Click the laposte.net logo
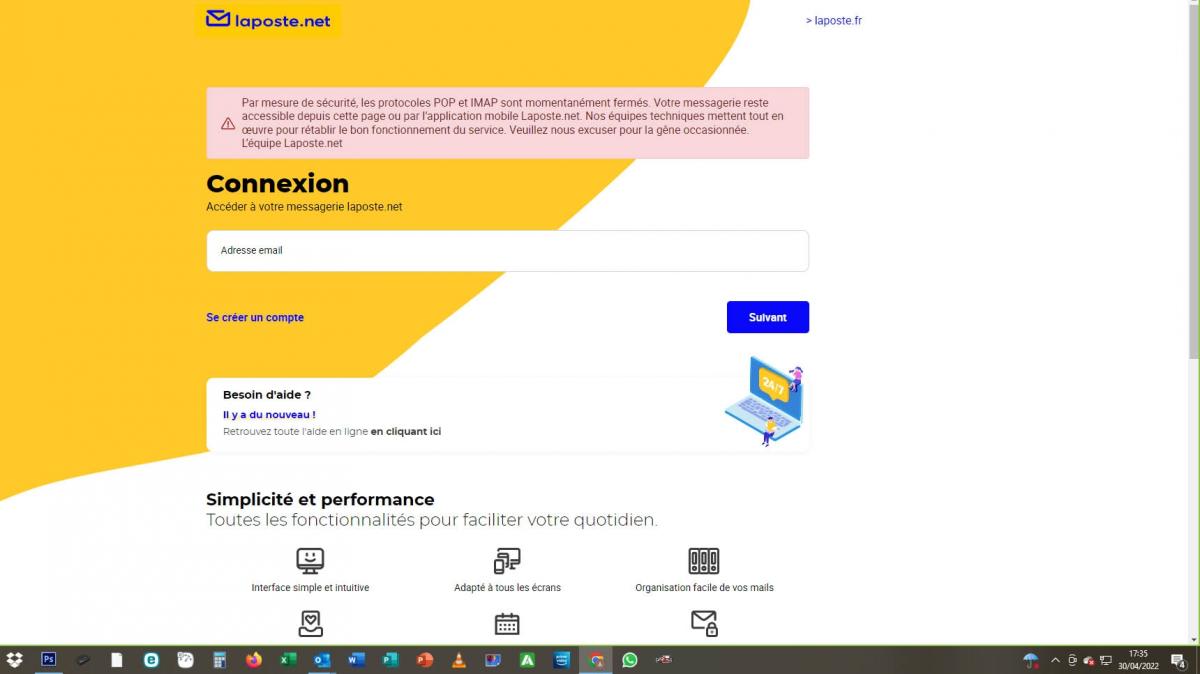This screenshot has width=1200, height=674. click(268, 20)
